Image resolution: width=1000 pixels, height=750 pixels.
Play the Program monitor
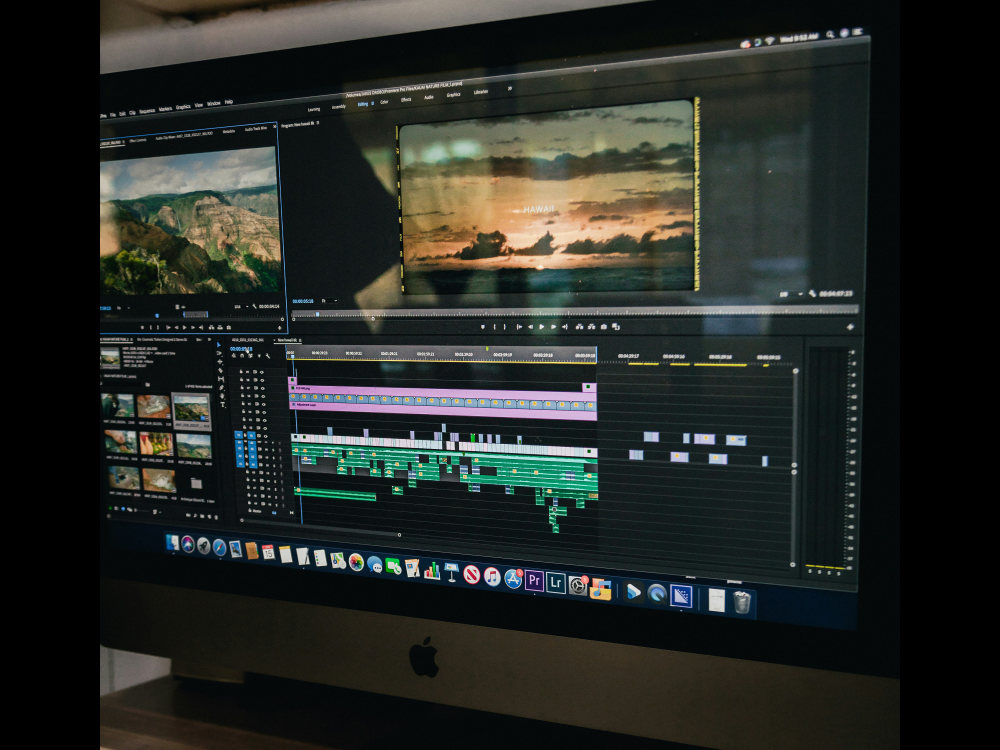pos(541,327)
